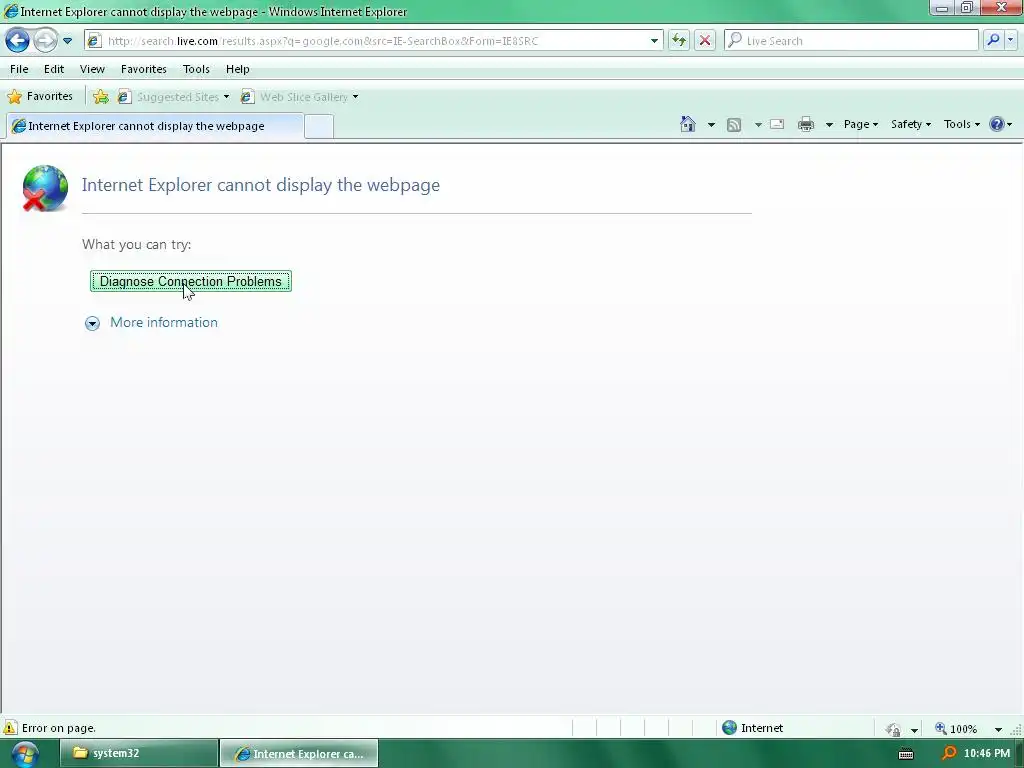Click the Add to Favorites Bar icon
Viewport: 1024px width, 768px height.
(101, 97)
